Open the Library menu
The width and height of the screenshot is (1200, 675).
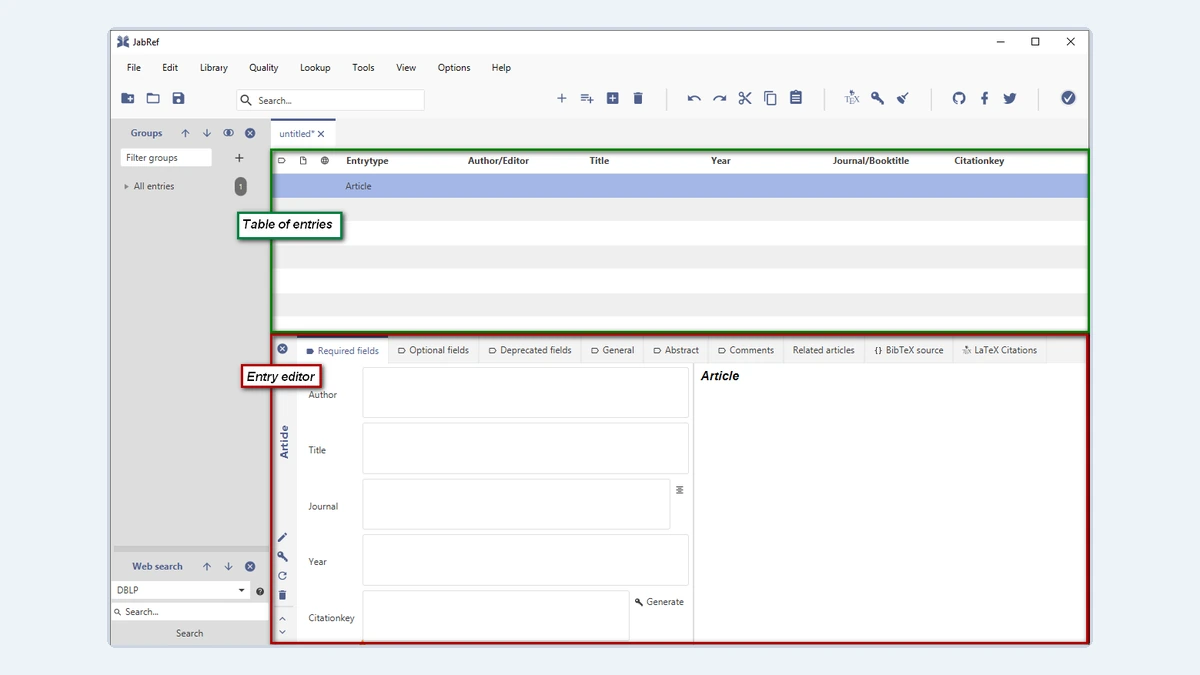(x=214, y=68)
